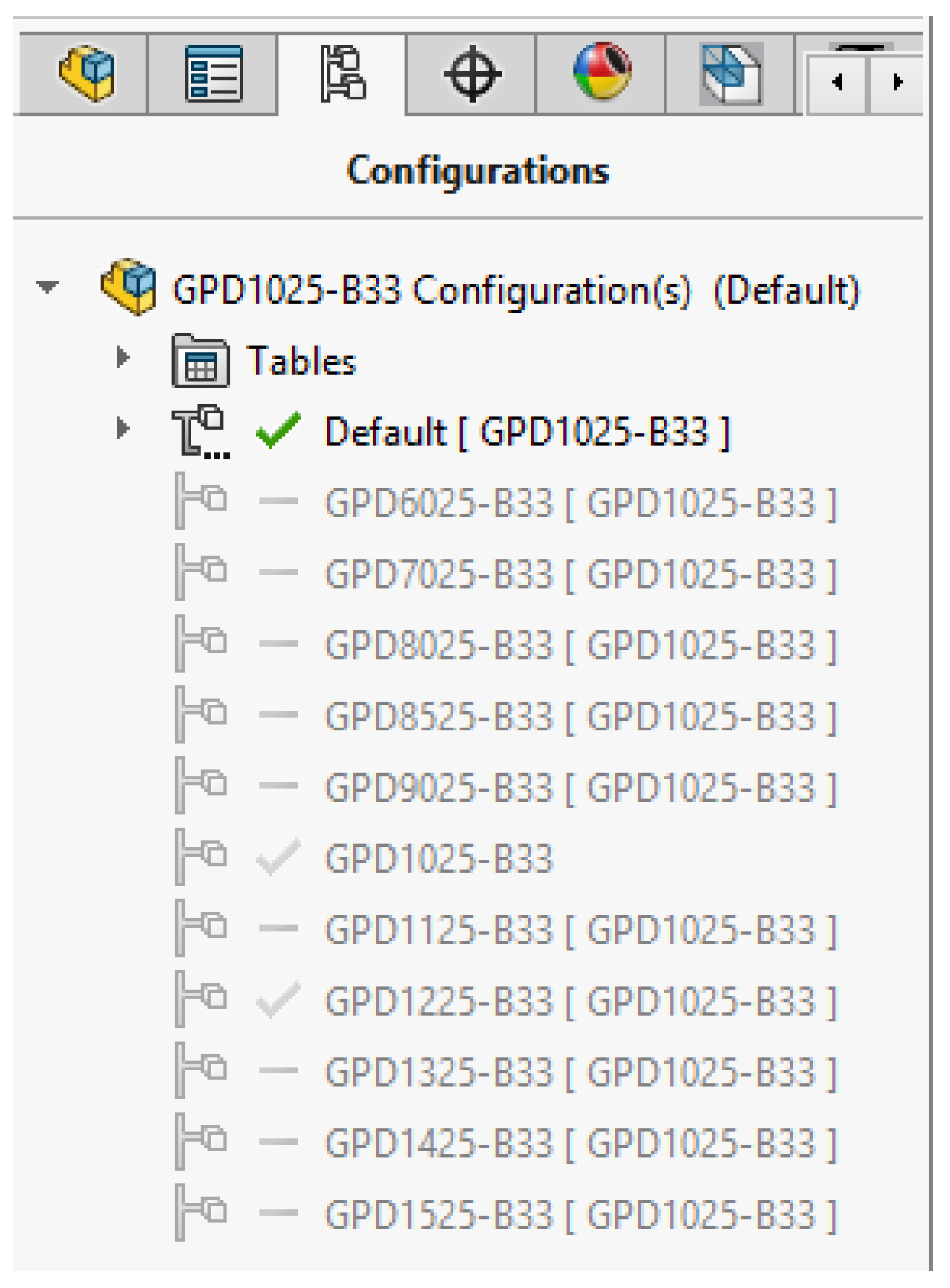
Task: Select the GPD1525-B33 configuration entry
Action: (x=580, y=1215)
